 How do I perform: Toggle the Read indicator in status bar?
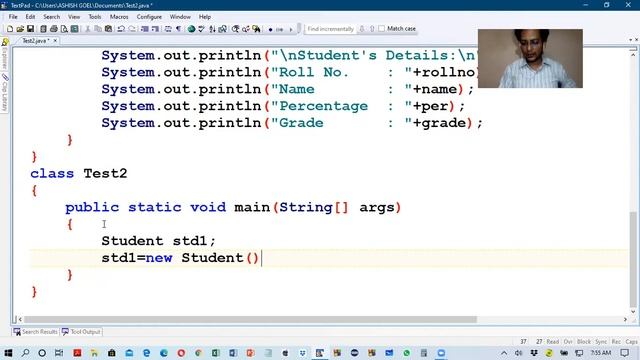point(553,342)
